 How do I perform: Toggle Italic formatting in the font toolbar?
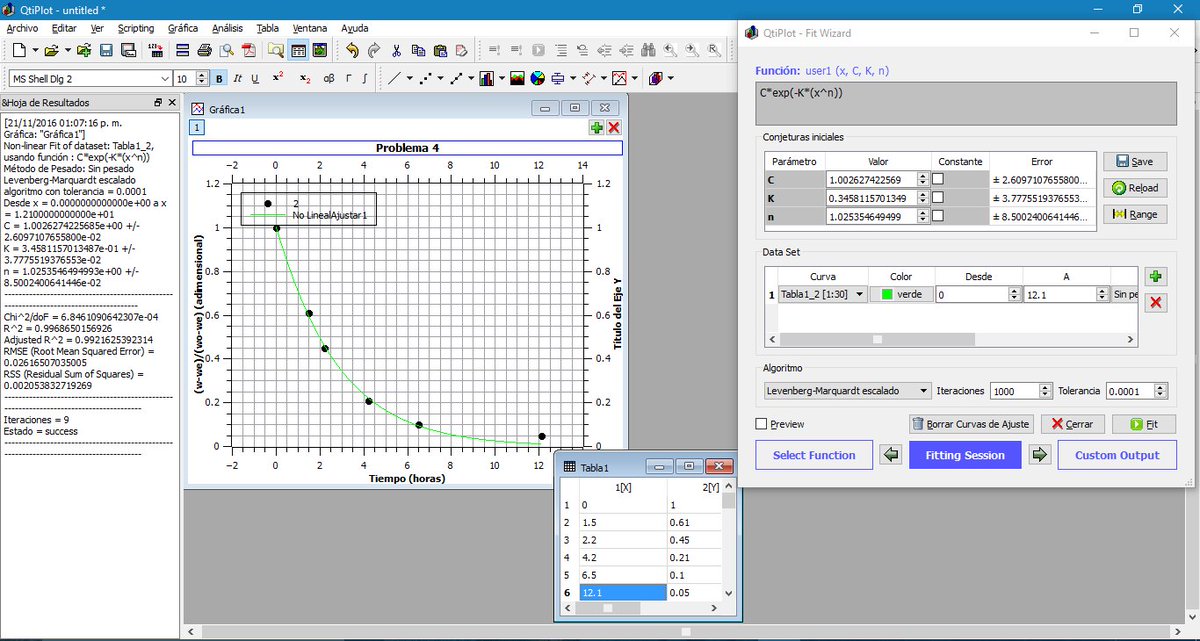tap(237, 78)
